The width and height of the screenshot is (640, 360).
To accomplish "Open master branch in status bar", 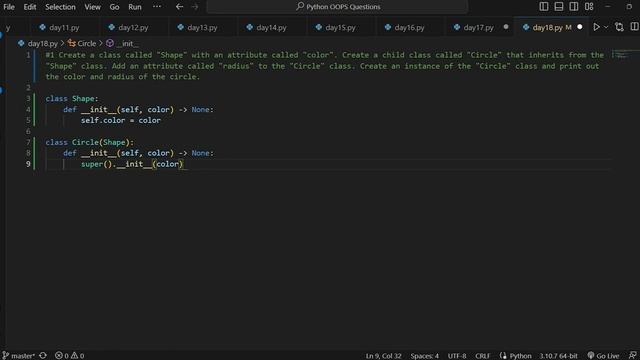I will click(x=18, y=356).
